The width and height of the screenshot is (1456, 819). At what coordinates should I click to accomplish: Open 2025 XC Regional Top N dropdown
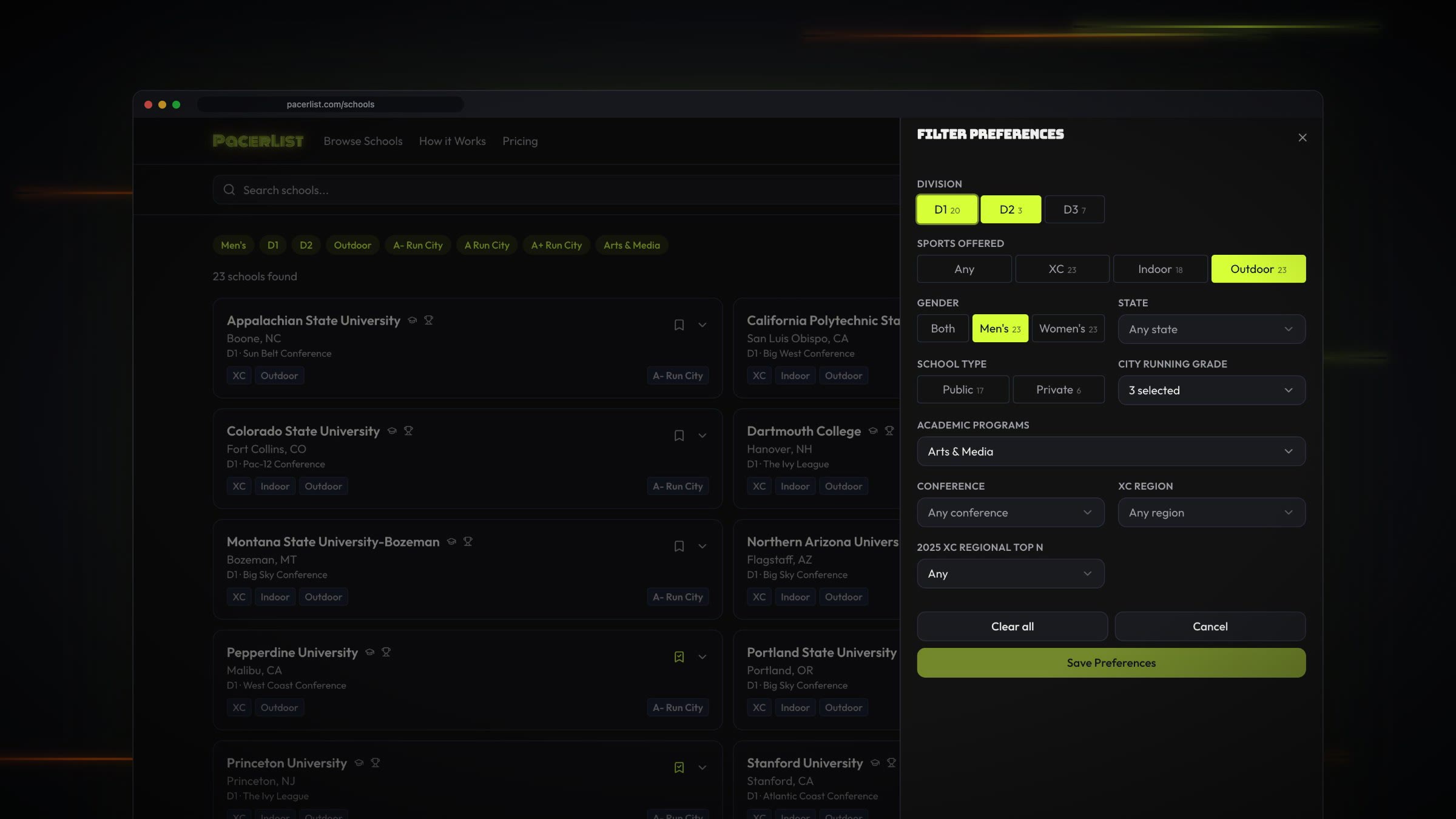point(1011,574)
